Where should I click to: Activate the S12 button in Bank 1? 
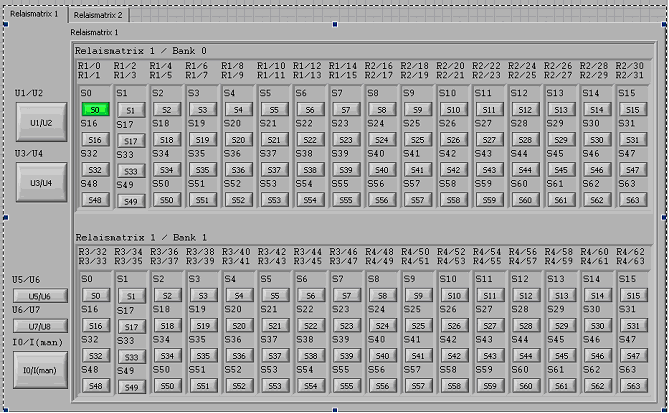[526, 296]
